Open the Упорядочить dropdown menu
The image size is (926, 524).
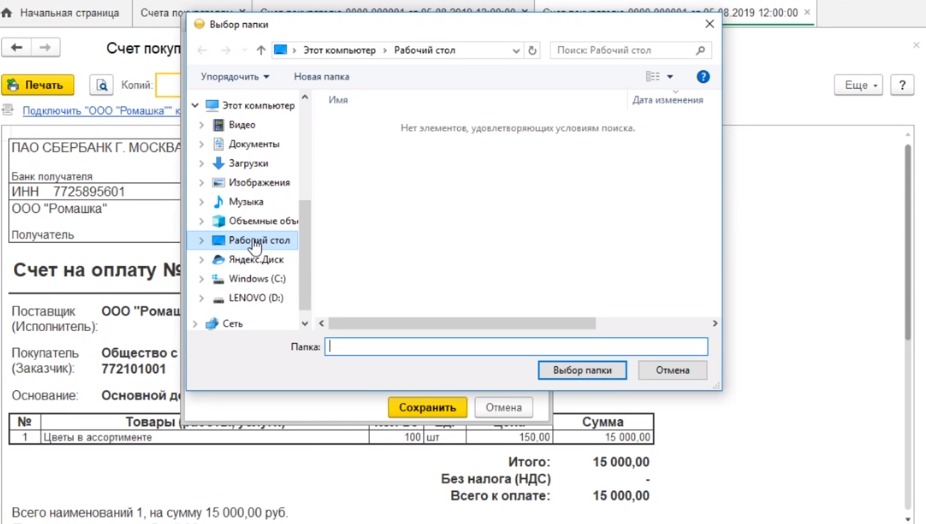[235, 77]
